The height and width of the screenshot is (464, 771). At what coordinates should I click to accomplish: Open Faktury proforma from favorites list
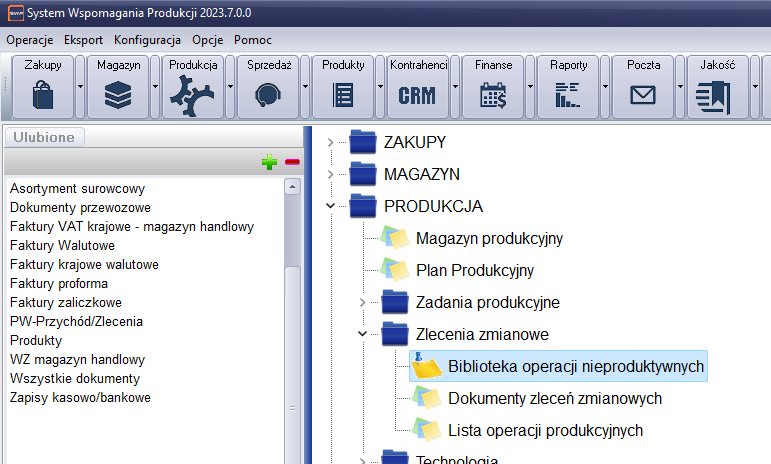[x=58, y=284]
